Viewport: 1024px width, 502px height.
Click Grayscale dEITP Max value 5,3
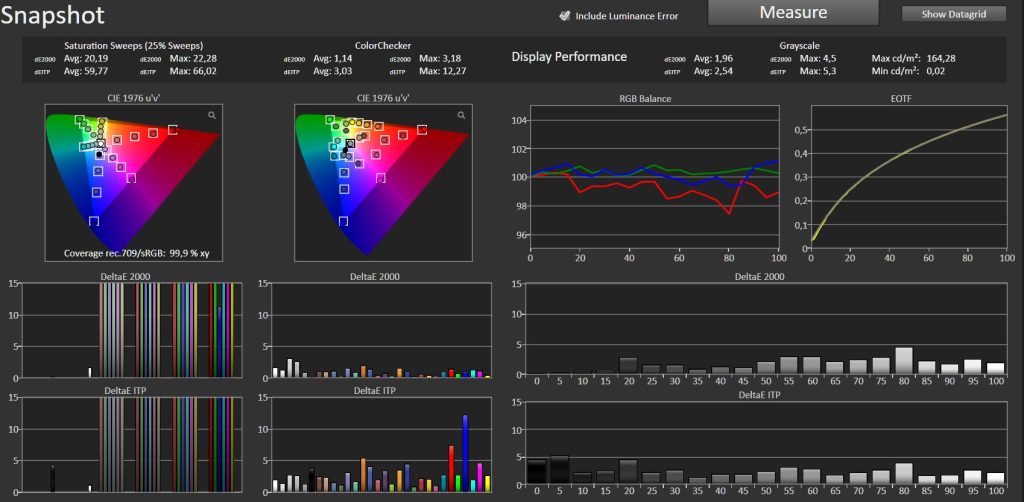pyautogui.click(x=829, y=71)
